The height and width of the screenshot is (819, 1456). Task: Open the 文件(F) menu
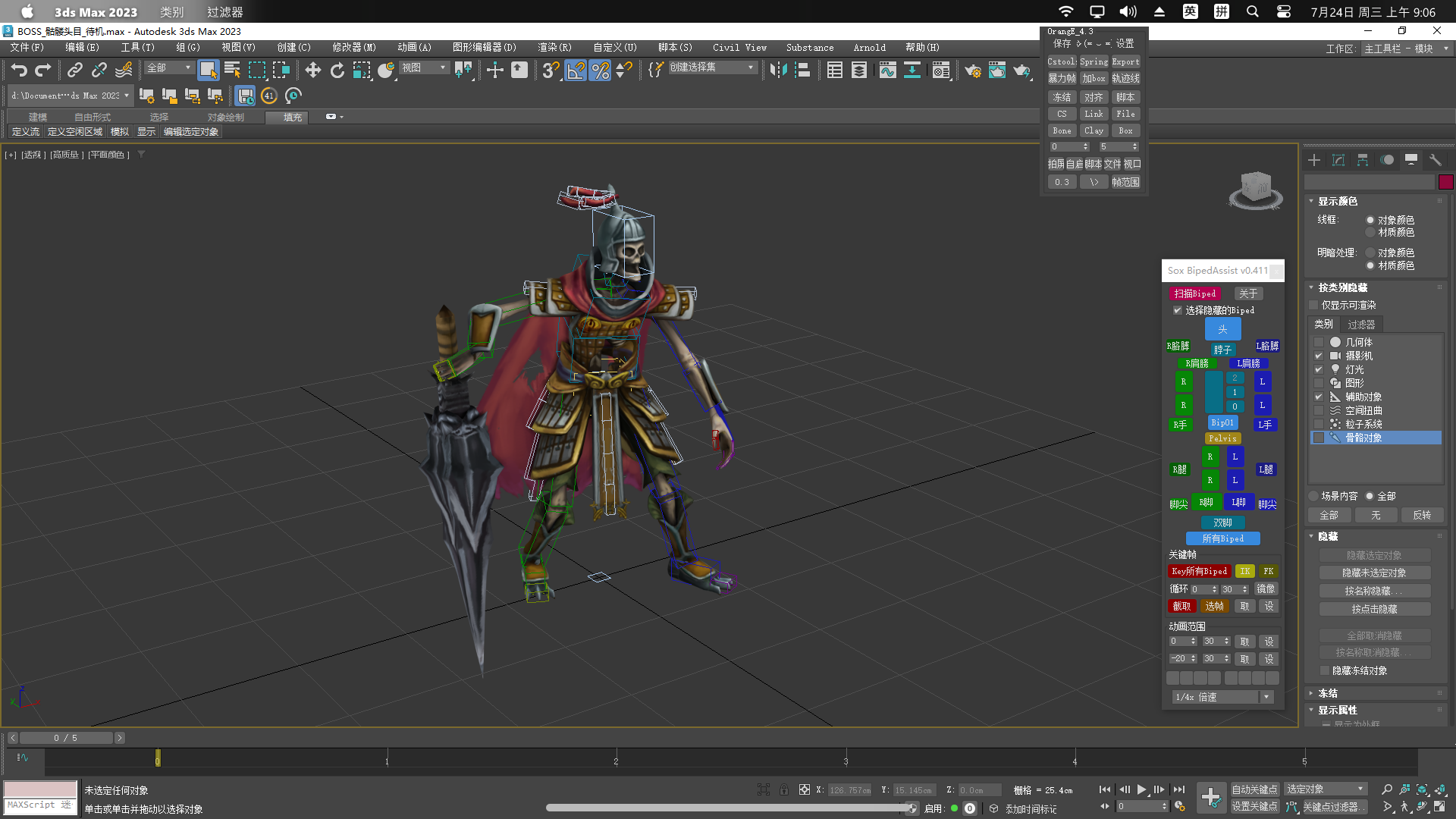(x=27, y=47)
